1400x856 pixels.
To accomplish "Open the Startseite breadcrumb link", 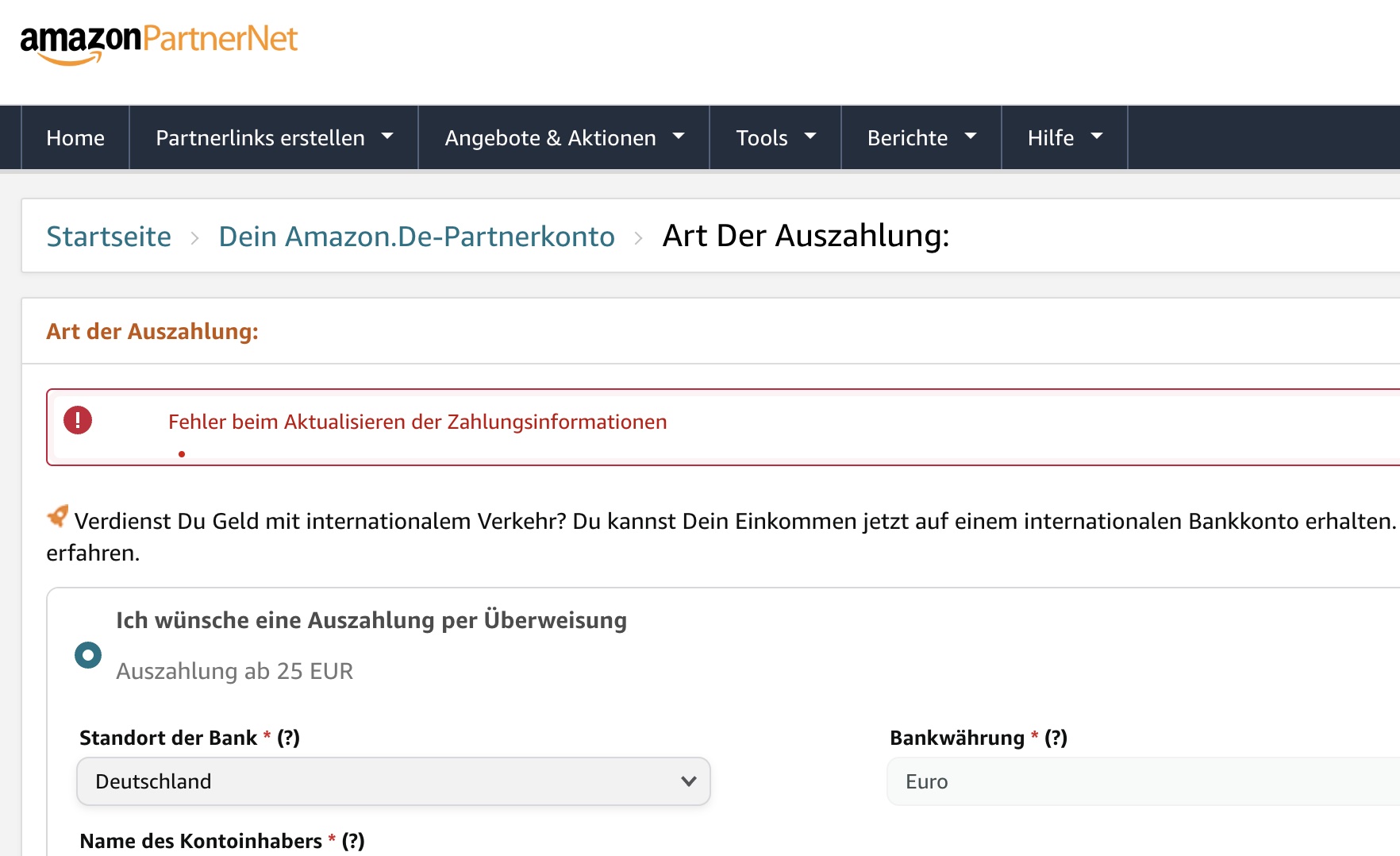I will tap(109, 236).
